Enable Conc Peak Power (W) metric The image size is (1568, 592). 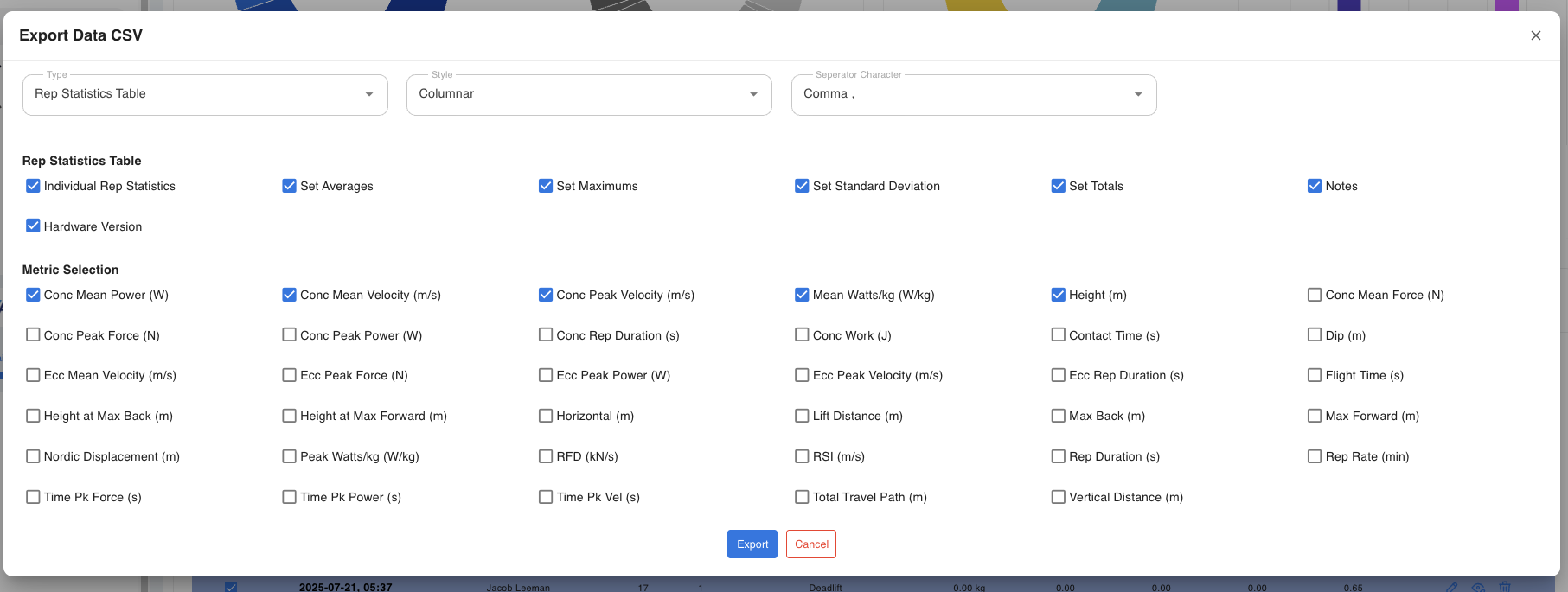(289, 335)
